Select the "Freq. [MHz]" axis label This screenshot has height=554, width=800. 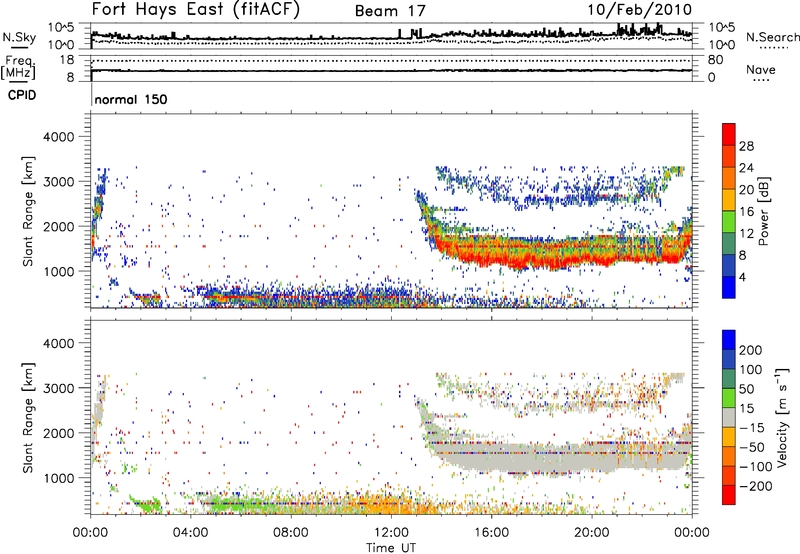(18, 67)
